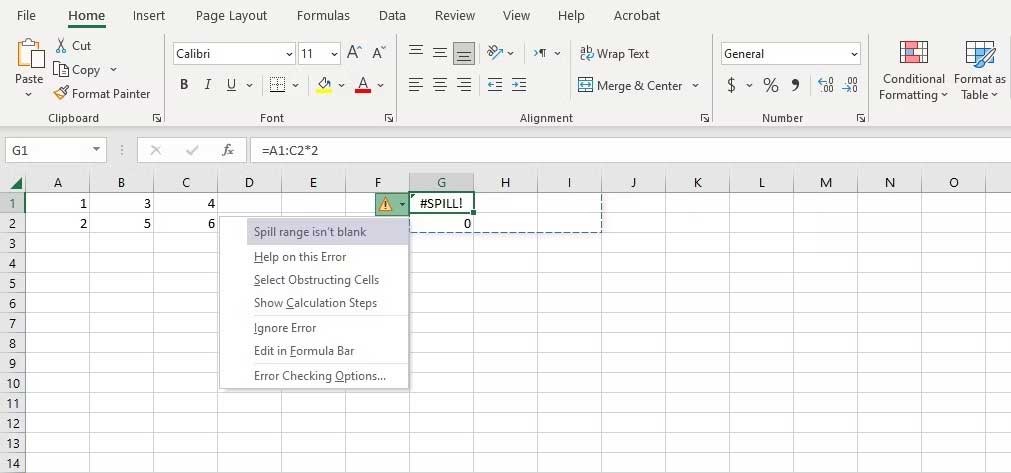The height and width of the screenshot is (473, 1011).
Task: Cancel formula entry X icon
Action: pos(155,150)
